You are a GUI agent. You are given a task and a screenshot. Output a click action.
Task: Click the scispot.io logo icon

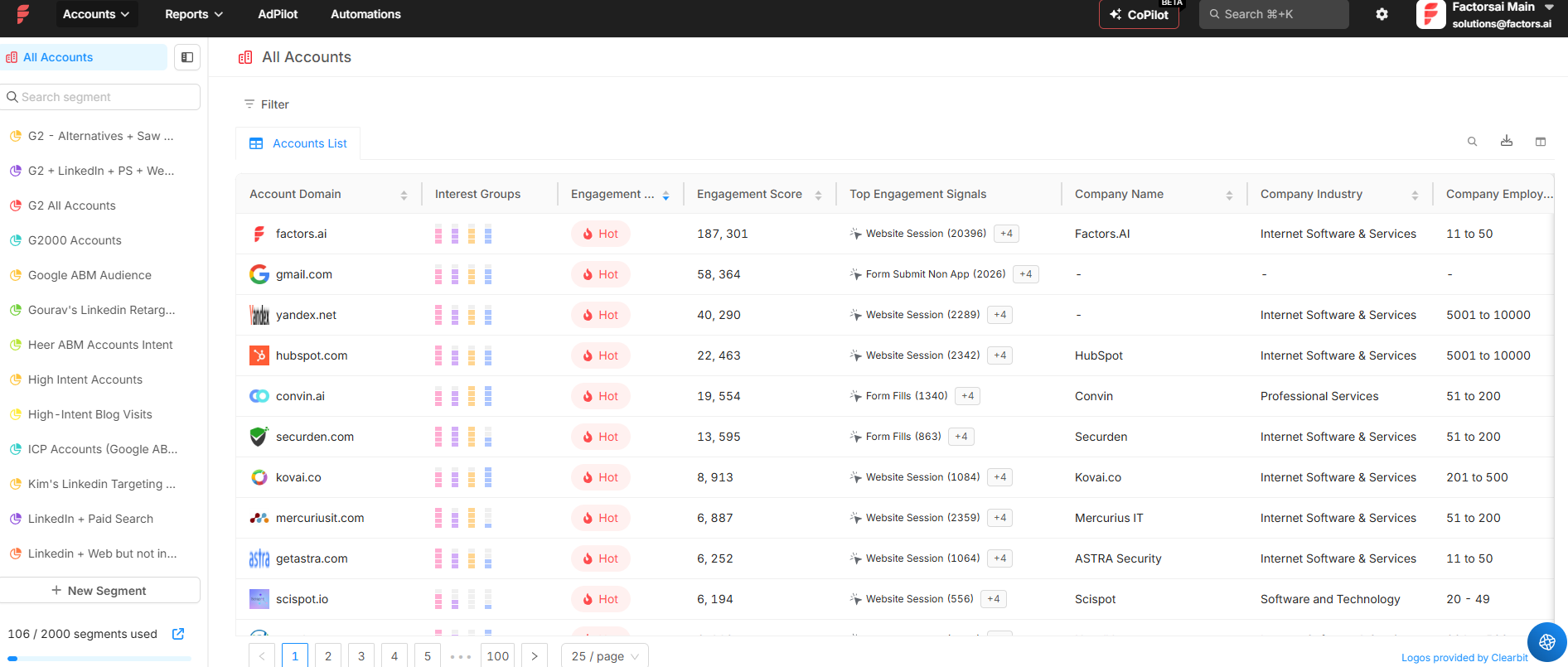coord(259,599)
